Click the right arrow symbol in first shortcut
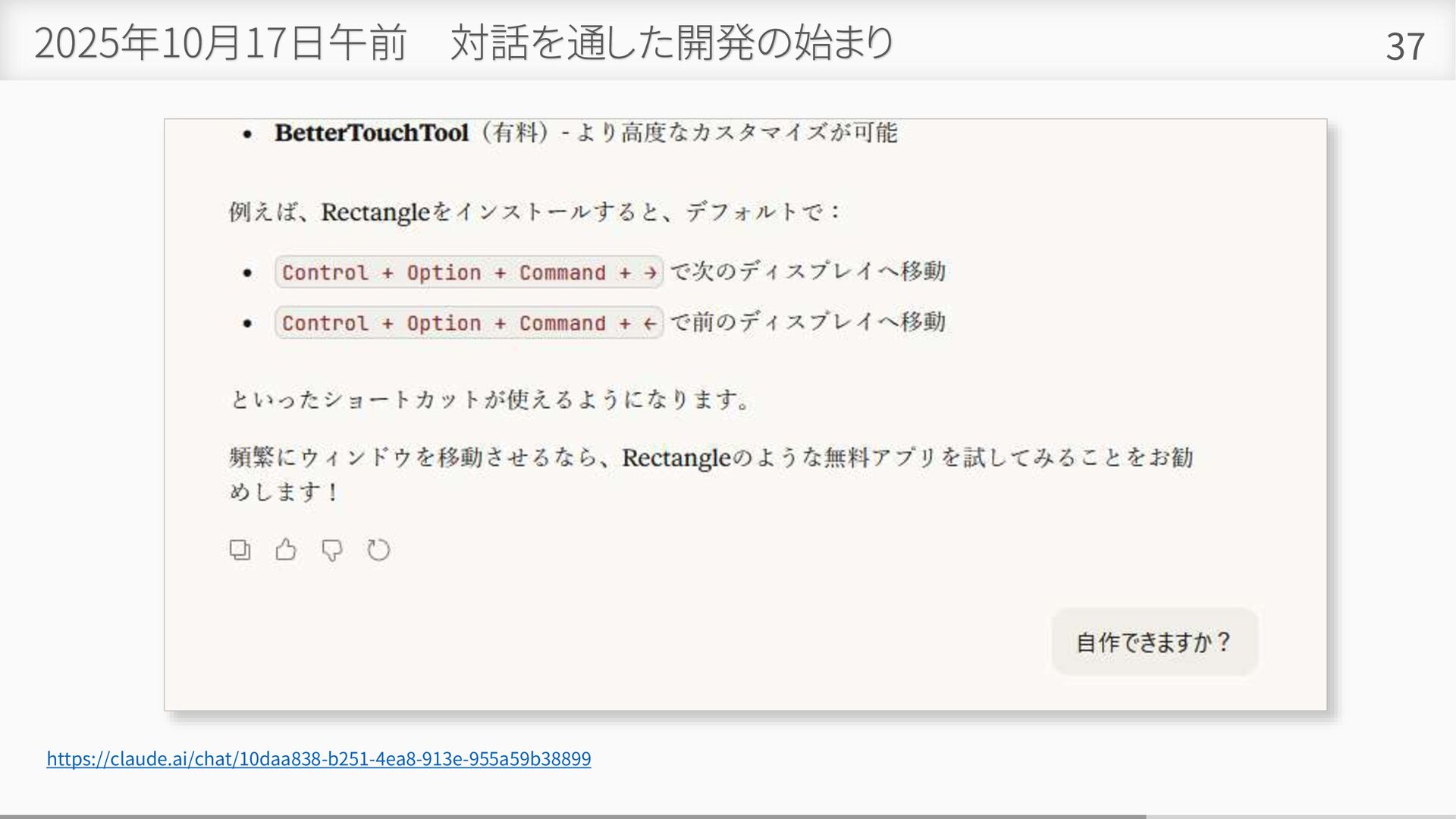Screen dimensions: 1456x819 tap(651, 273)
